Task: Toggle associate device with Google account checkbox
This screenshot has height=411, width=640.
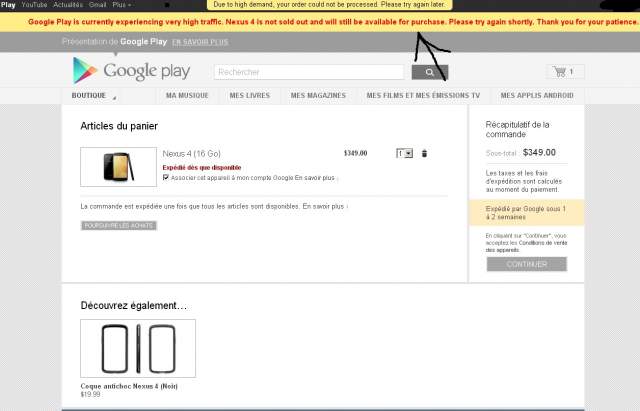Action: pyautogui.click(x=166, y=177)
